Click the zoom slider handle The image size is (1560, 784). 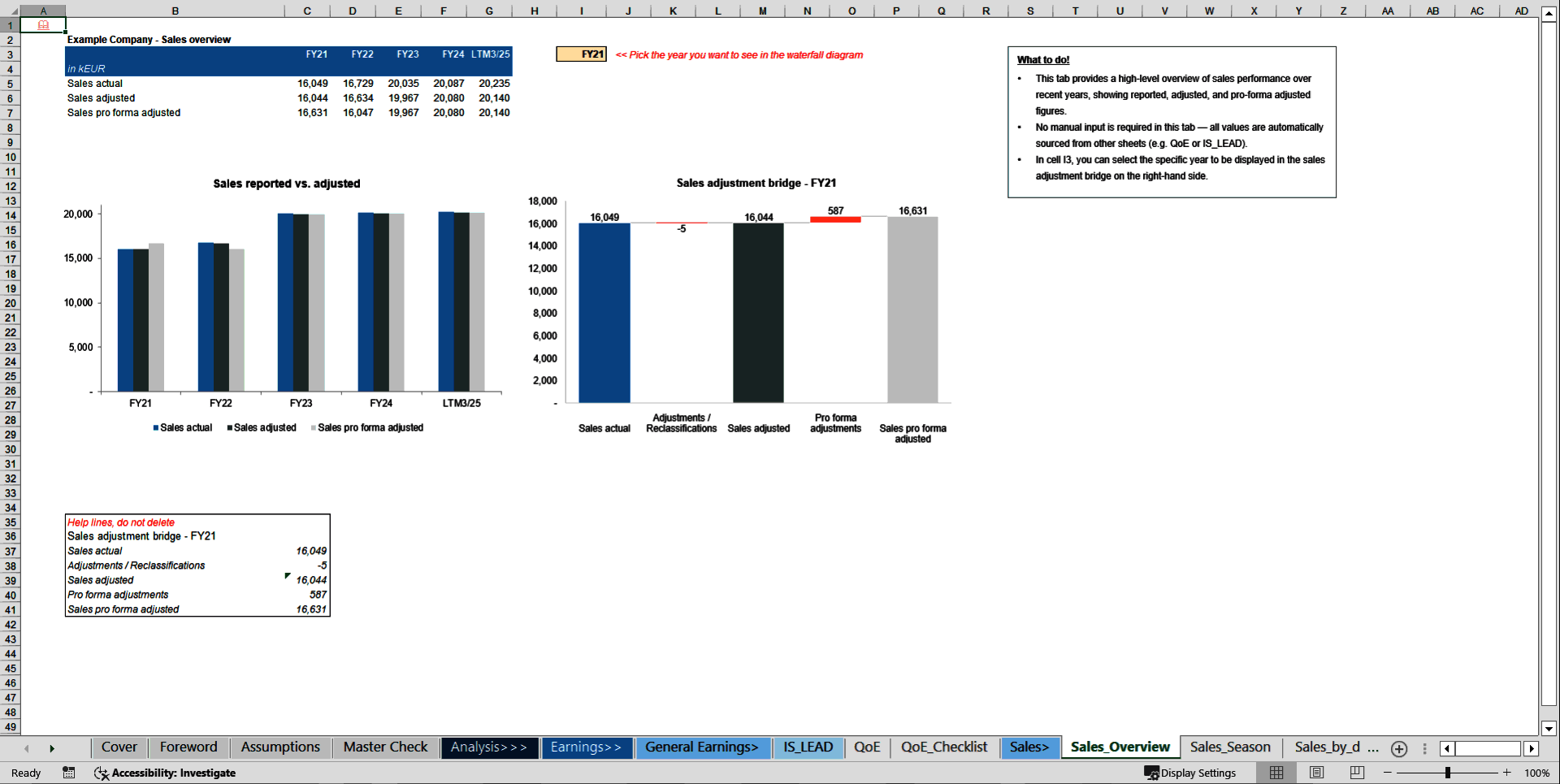(x=1449, y=773)
